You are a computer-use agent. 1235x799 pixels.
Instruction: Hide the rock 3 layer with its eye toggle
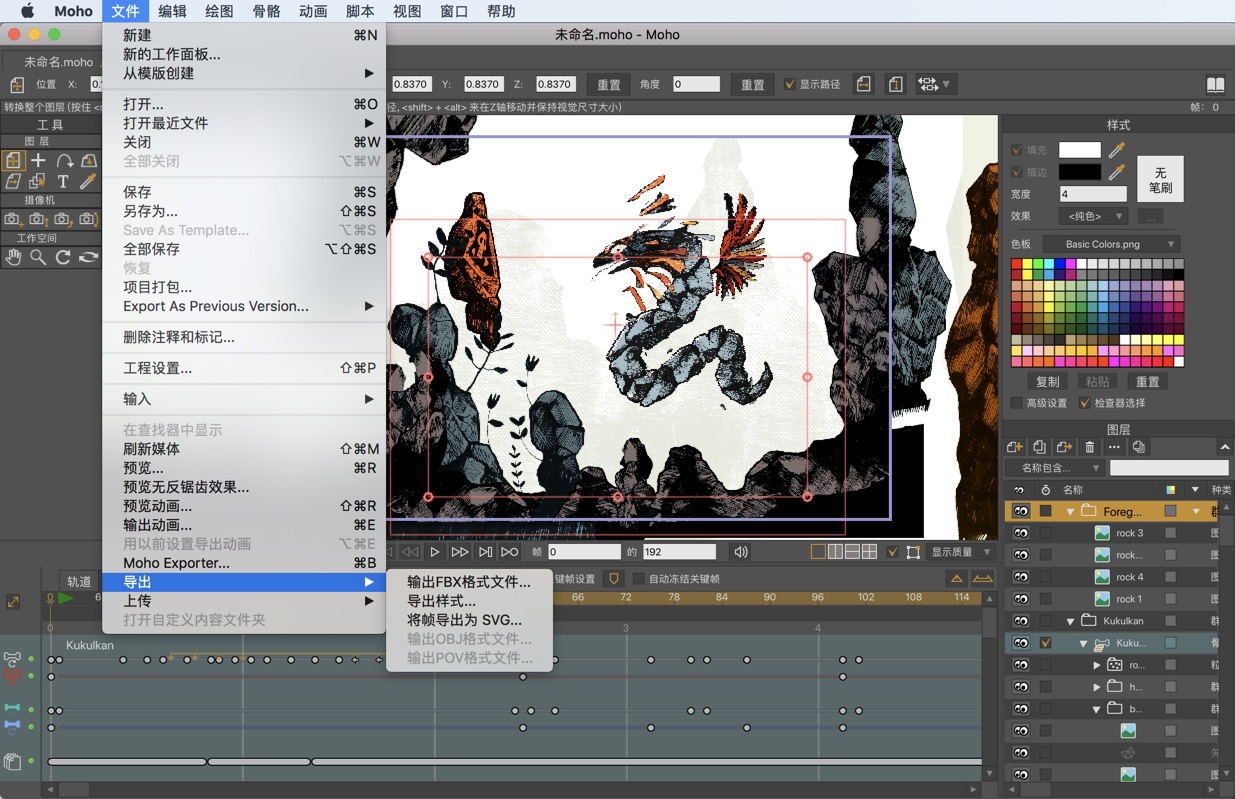coord(1022,533)
